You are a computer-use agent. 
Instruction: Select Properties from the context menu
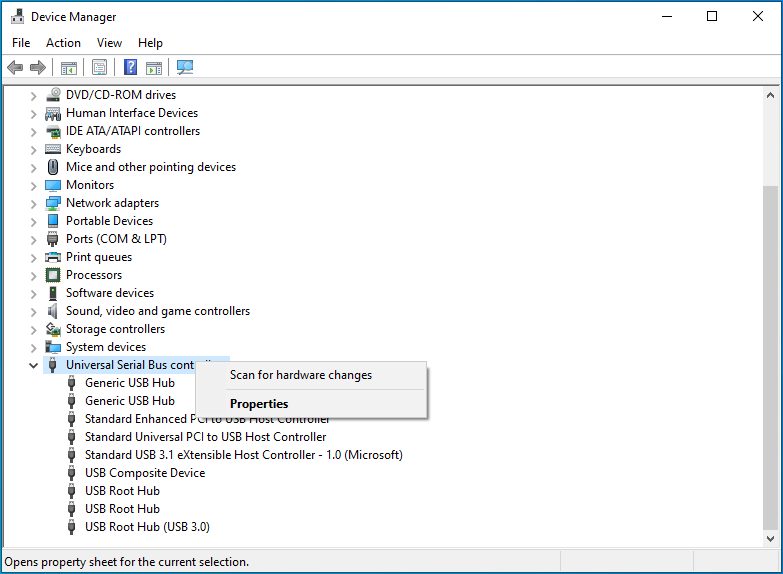click(x=259, y=404)
